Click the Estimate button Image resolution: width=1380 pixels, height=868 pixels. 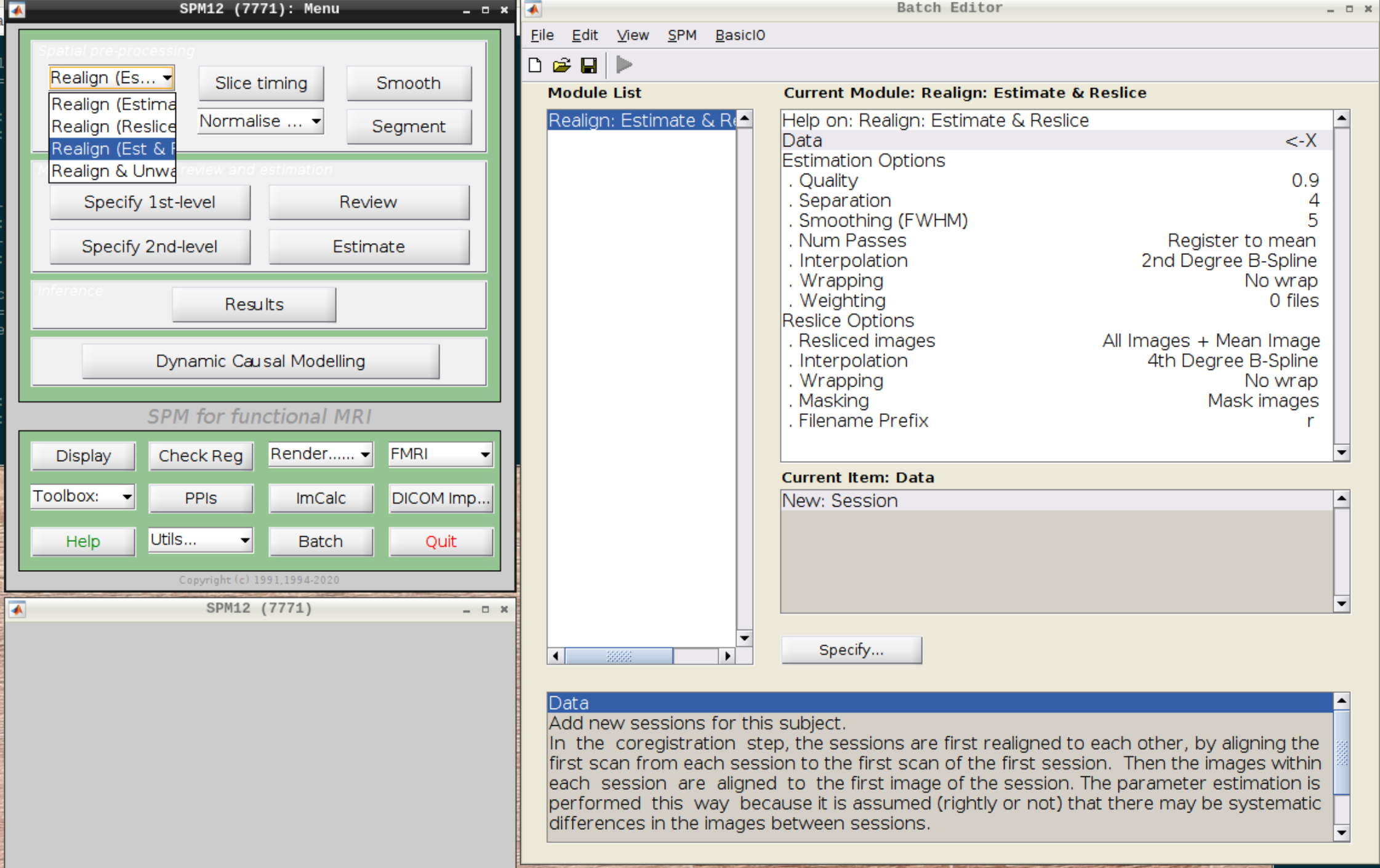coord(369,246)
